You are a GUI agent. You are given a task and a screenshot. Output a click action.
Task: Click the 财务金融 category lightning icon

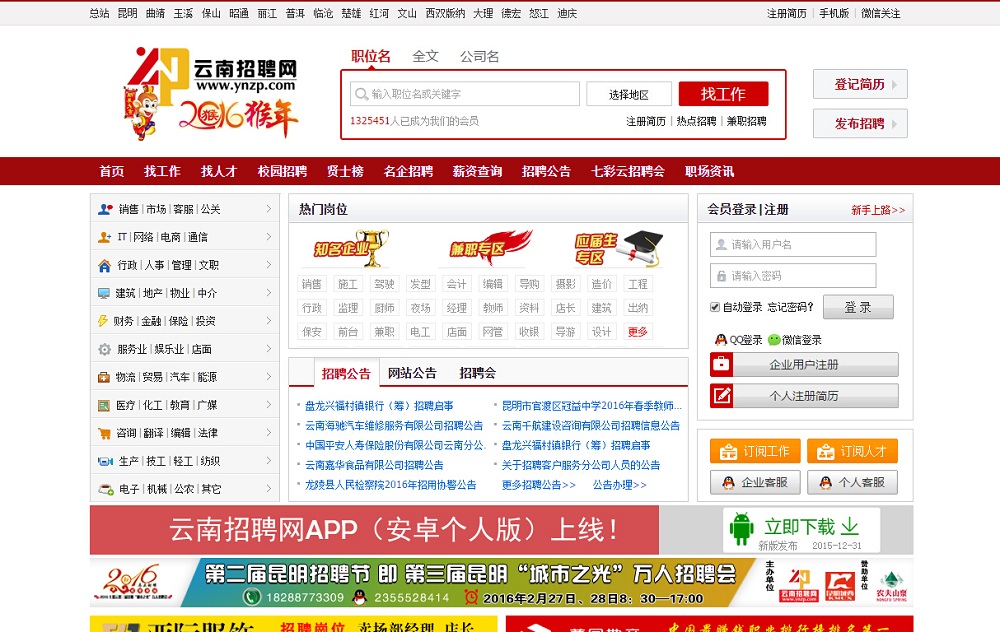click(x=103, y=321)
